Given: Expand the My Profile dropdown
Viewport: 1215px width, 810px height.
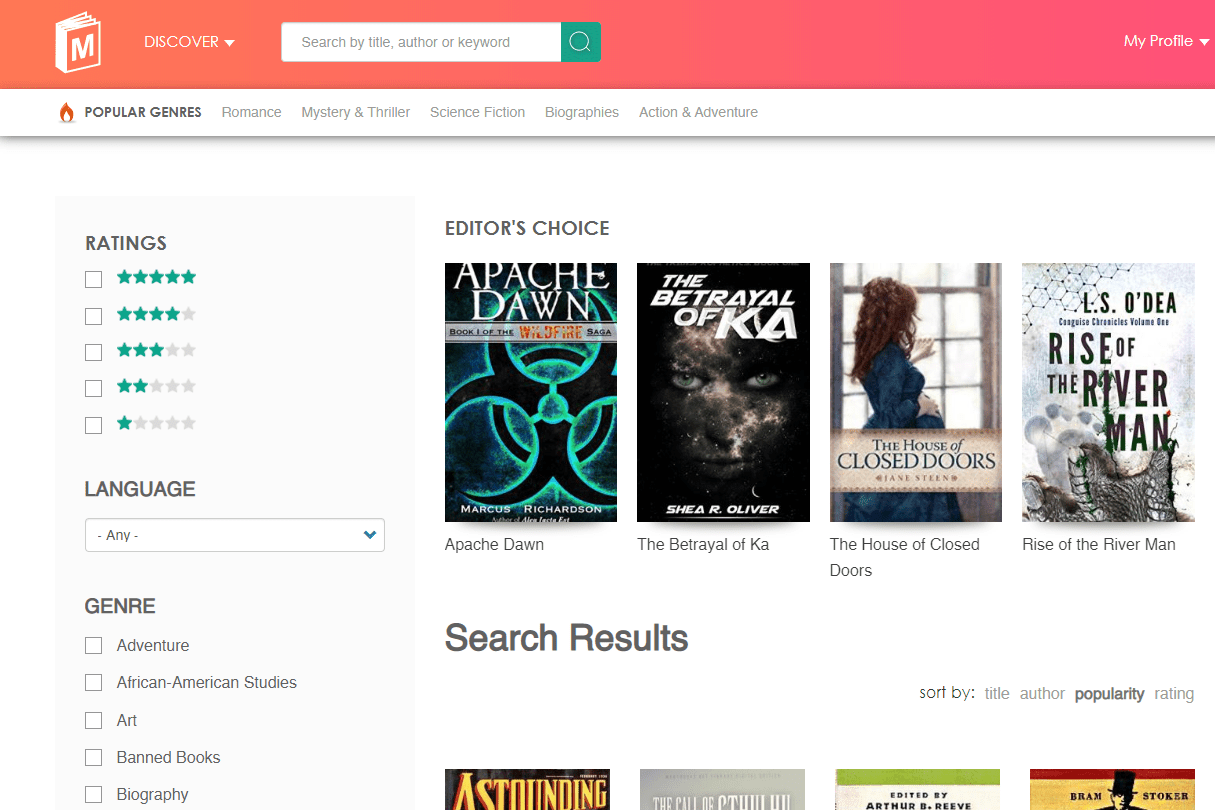Looking at the screenshot, I should click(x=1165, y=41).
